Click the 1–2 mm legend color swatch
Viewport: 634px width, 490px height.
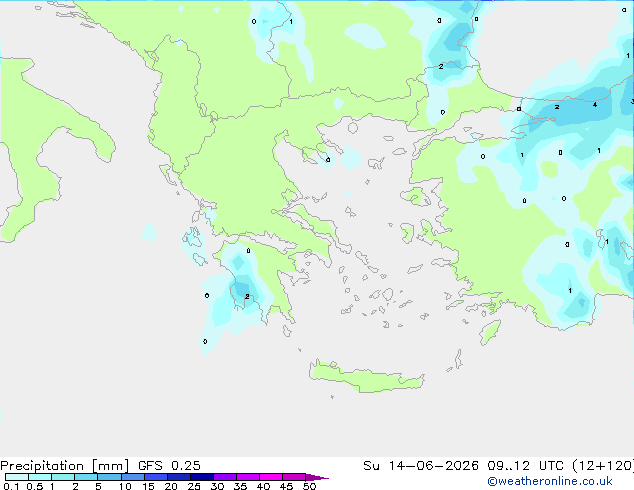[x=63, y=477]
